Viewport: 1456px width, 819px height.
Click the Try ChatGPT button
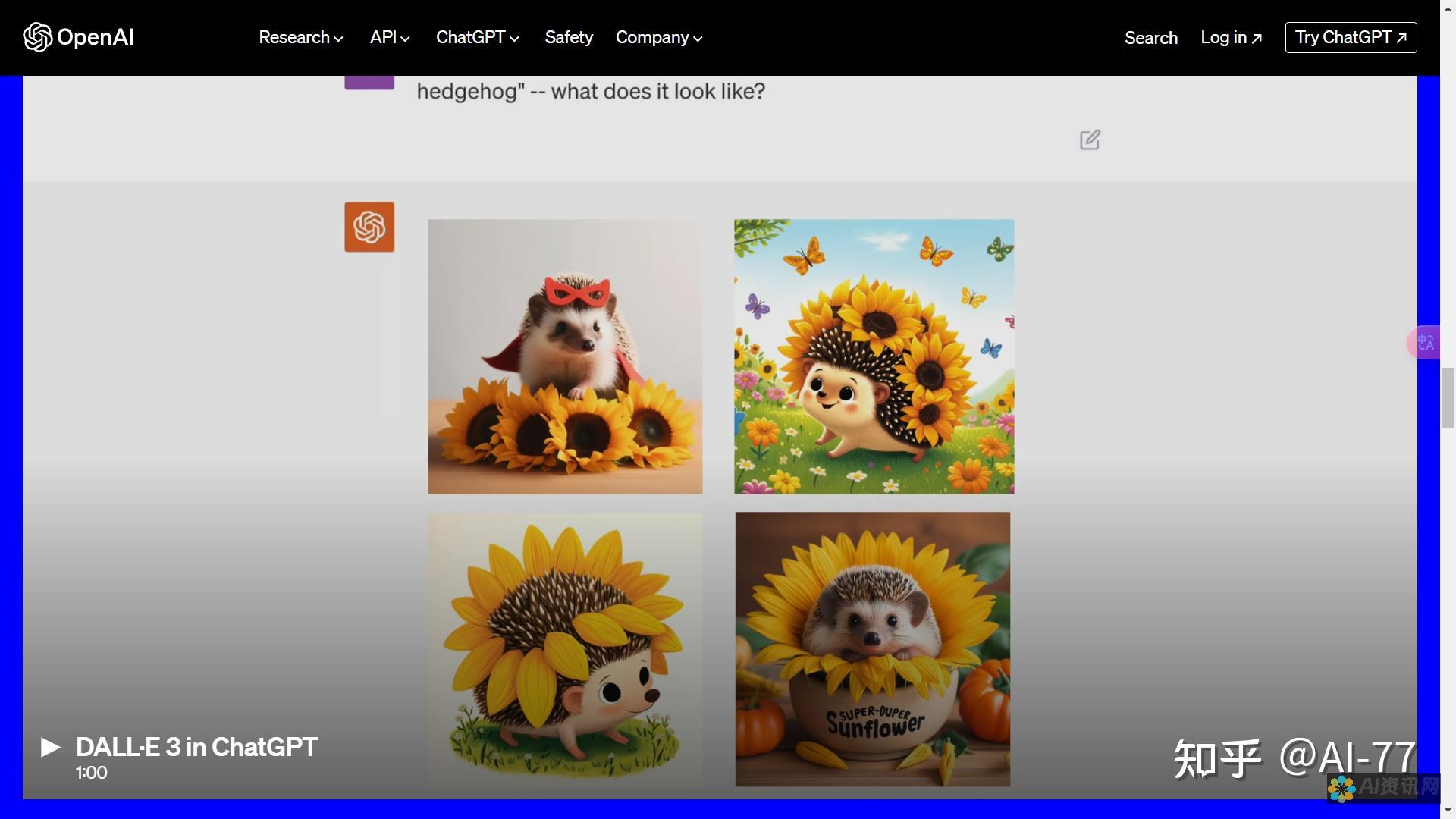tap(1350, 37)
